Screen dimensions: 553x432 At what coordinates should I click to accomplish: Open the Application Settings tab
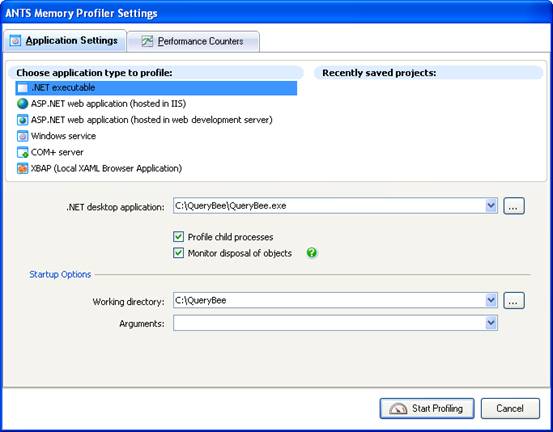pyautogui.click(x=65, y=41)
